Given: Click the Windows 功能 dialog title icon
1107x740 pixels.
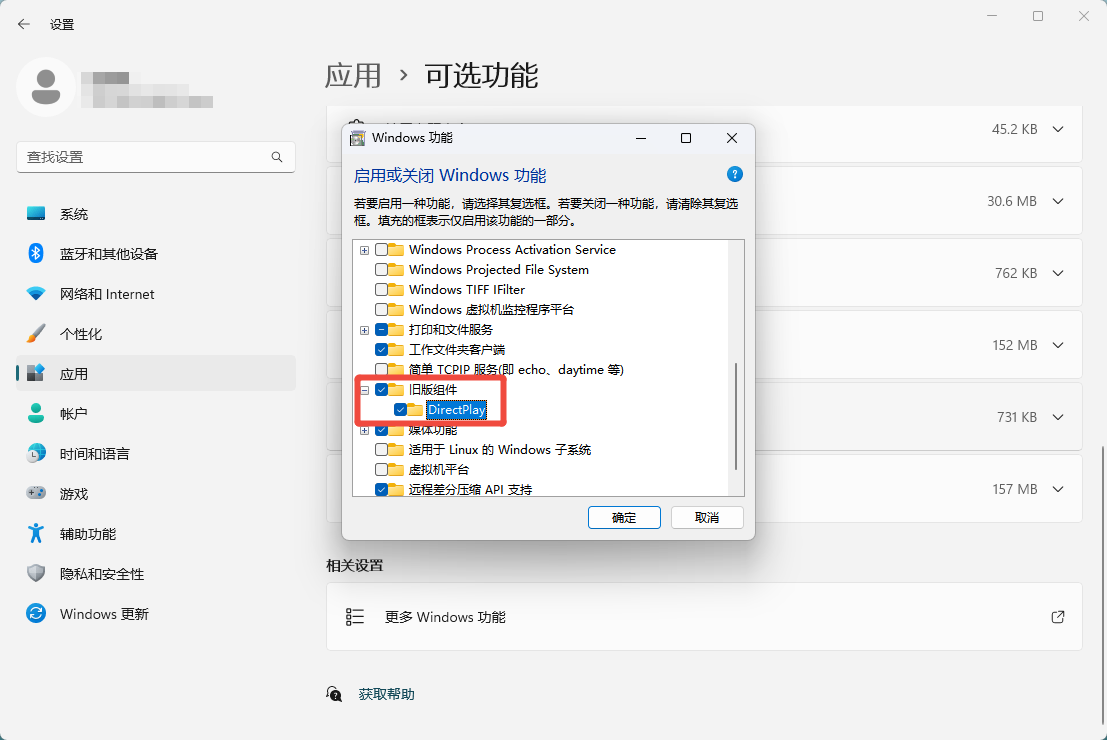Looking at the screenshot, I should 358,138.
